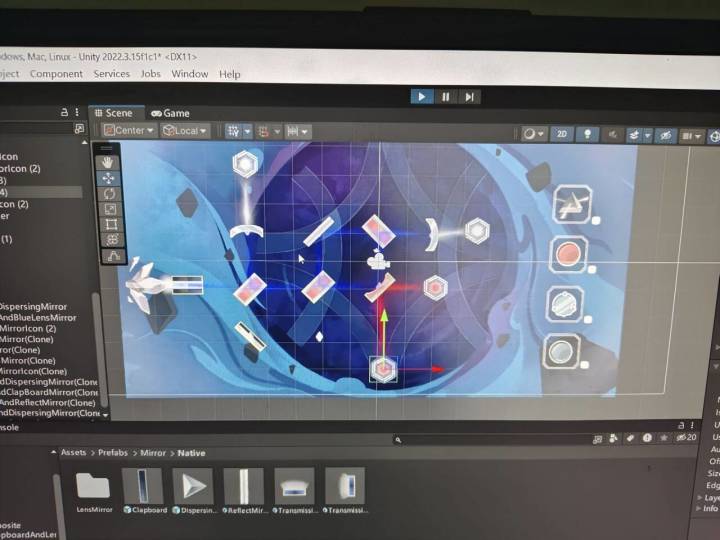Toggle scene effects rendering
The height and width of the screenshot is (540, 720).
634,135
